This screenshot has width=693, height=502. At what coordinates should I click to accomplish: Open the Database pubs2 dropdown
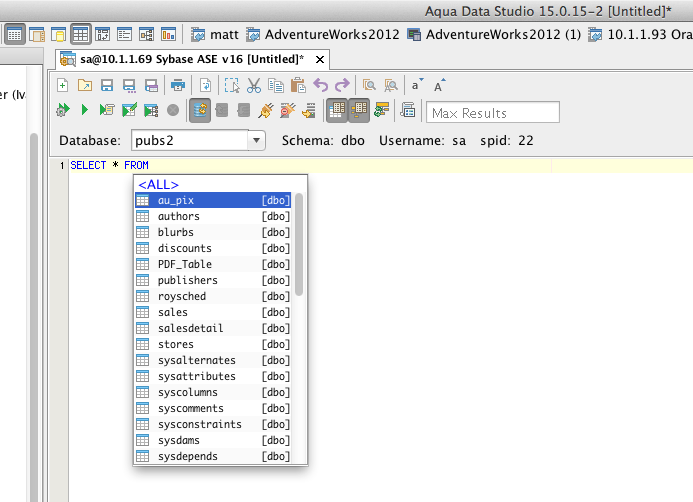tap(256, 141)
